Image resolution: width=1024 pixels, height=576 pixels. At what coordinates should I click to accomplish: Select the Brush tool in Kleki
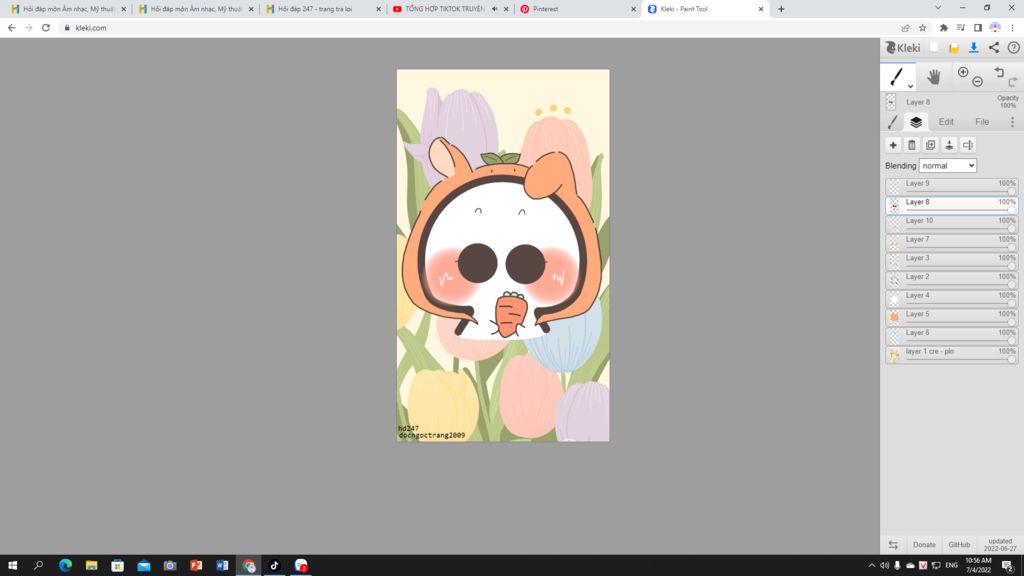[896, 76]
